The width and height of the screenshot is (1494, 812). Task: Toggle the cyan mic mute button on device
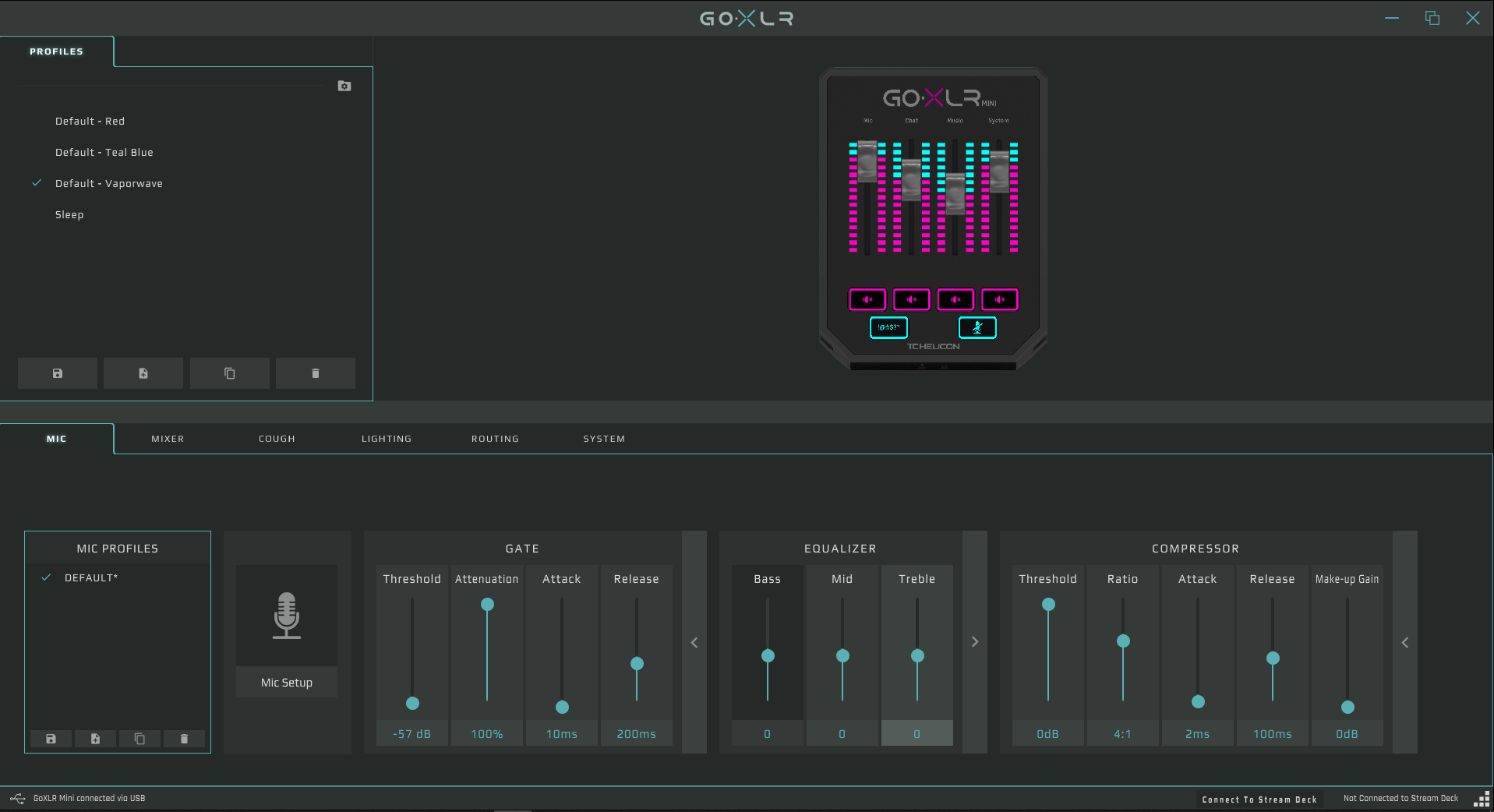pos(977,328)
